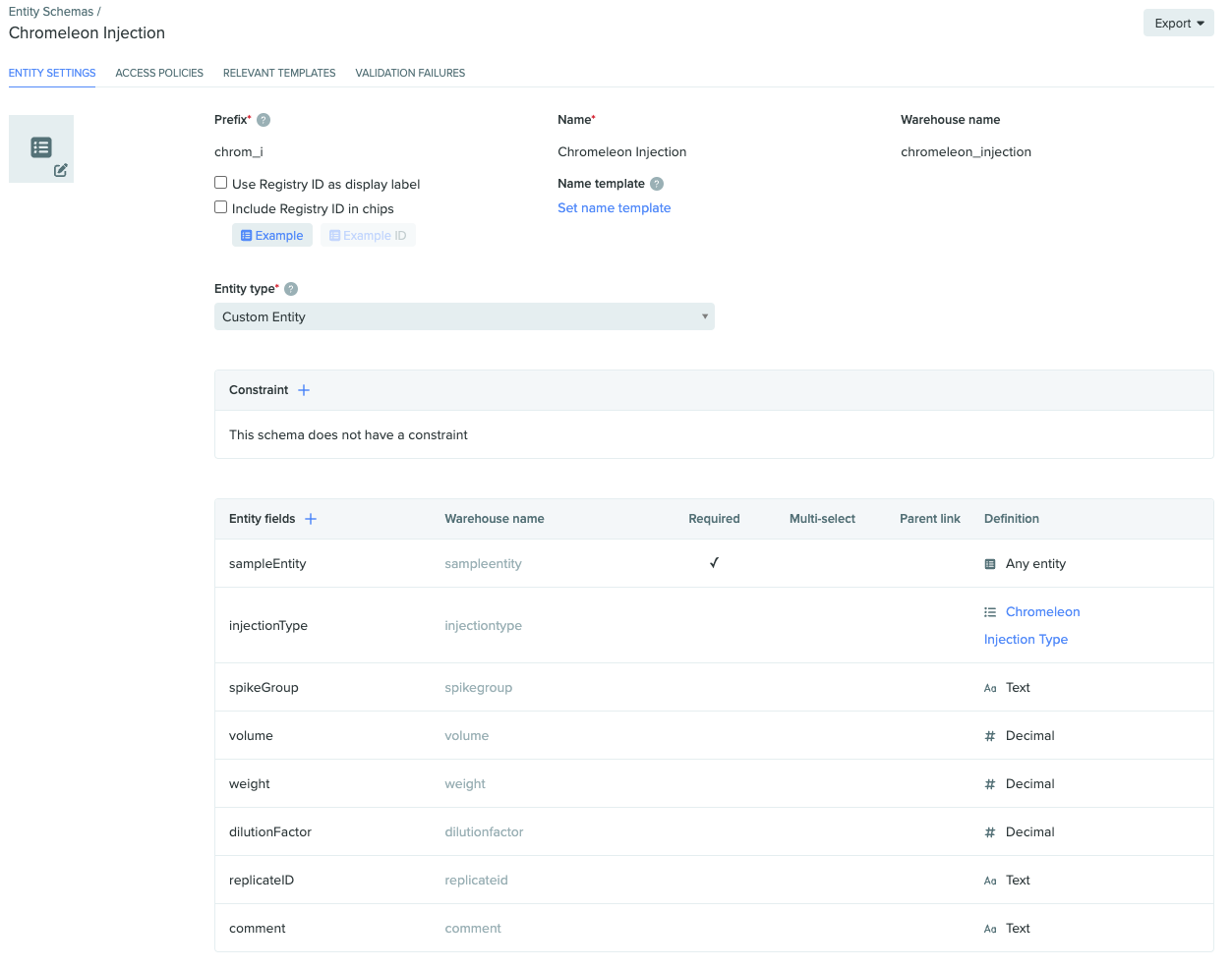Click the Set name template link

(x=614, y=208)
